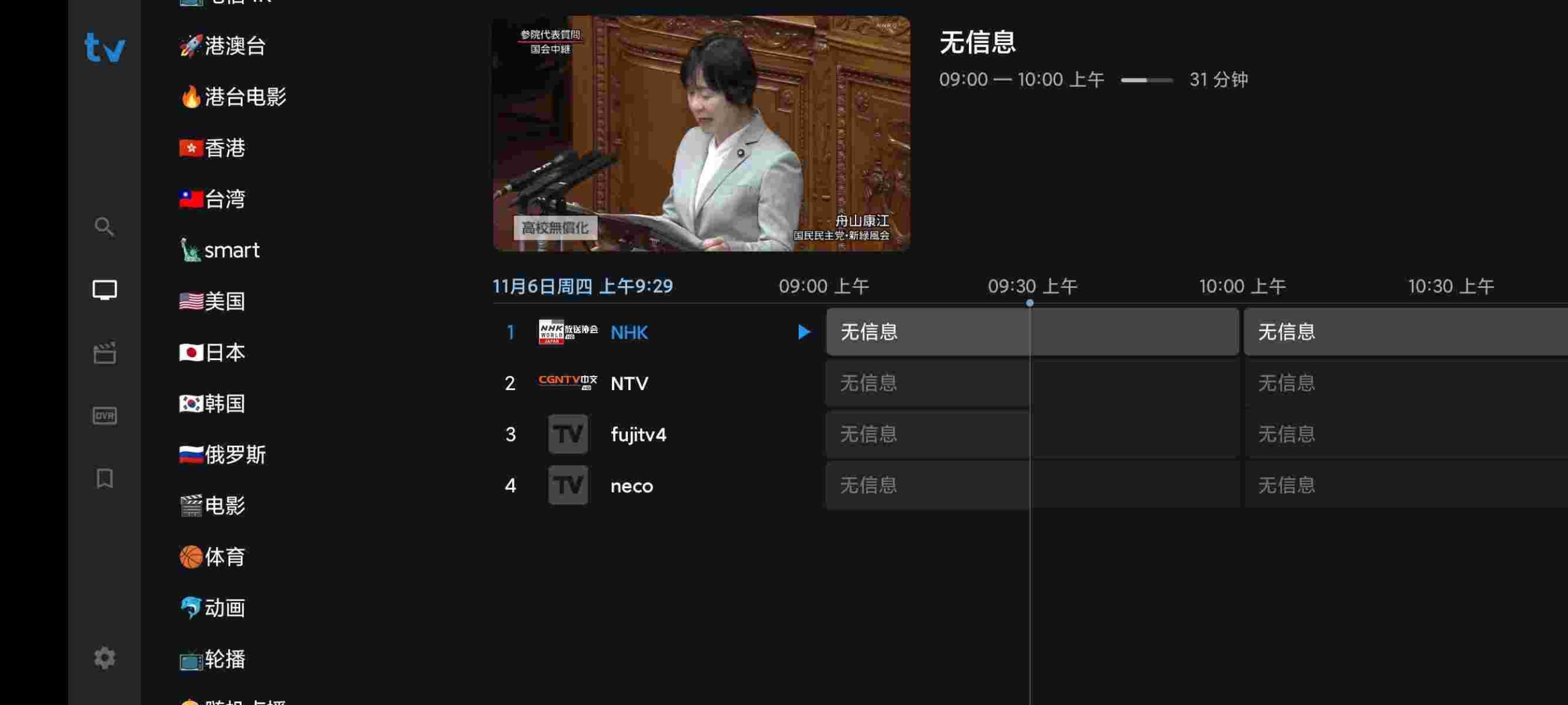
Task: Click the blue tv app logo
Action: click(105, 48)
